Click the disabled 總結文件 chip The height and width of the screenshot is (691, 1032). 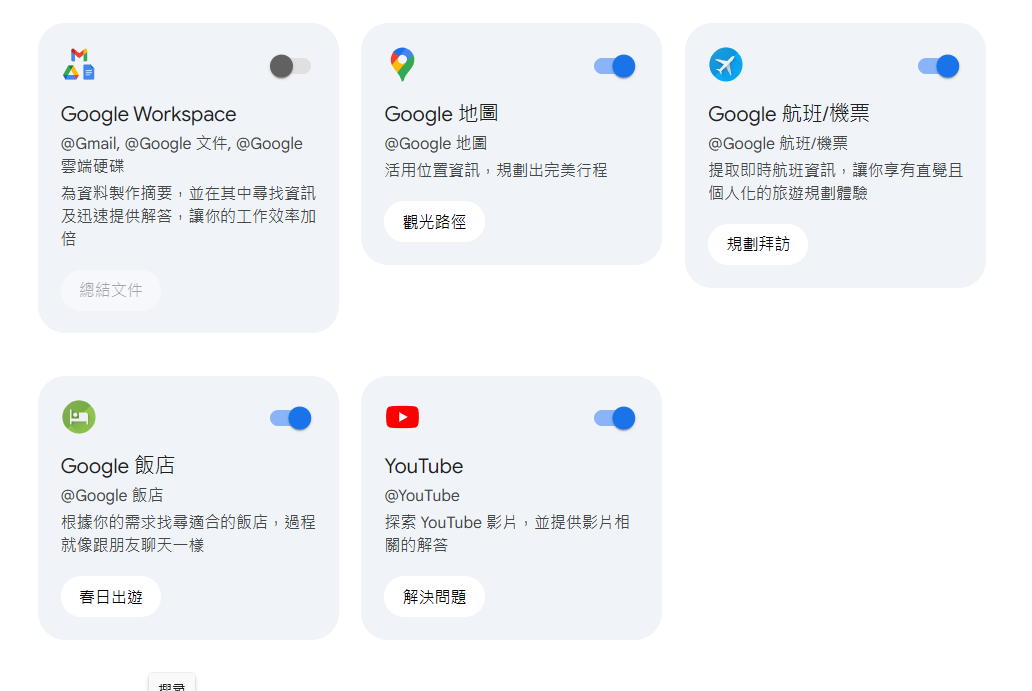tap(111, 290)
